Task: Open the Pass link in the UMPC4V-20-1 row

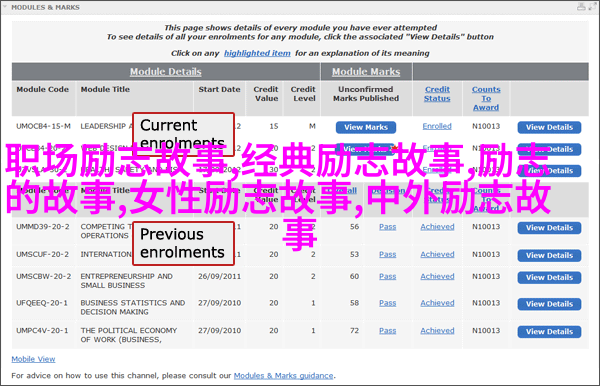Action: [x=388, y=331]
